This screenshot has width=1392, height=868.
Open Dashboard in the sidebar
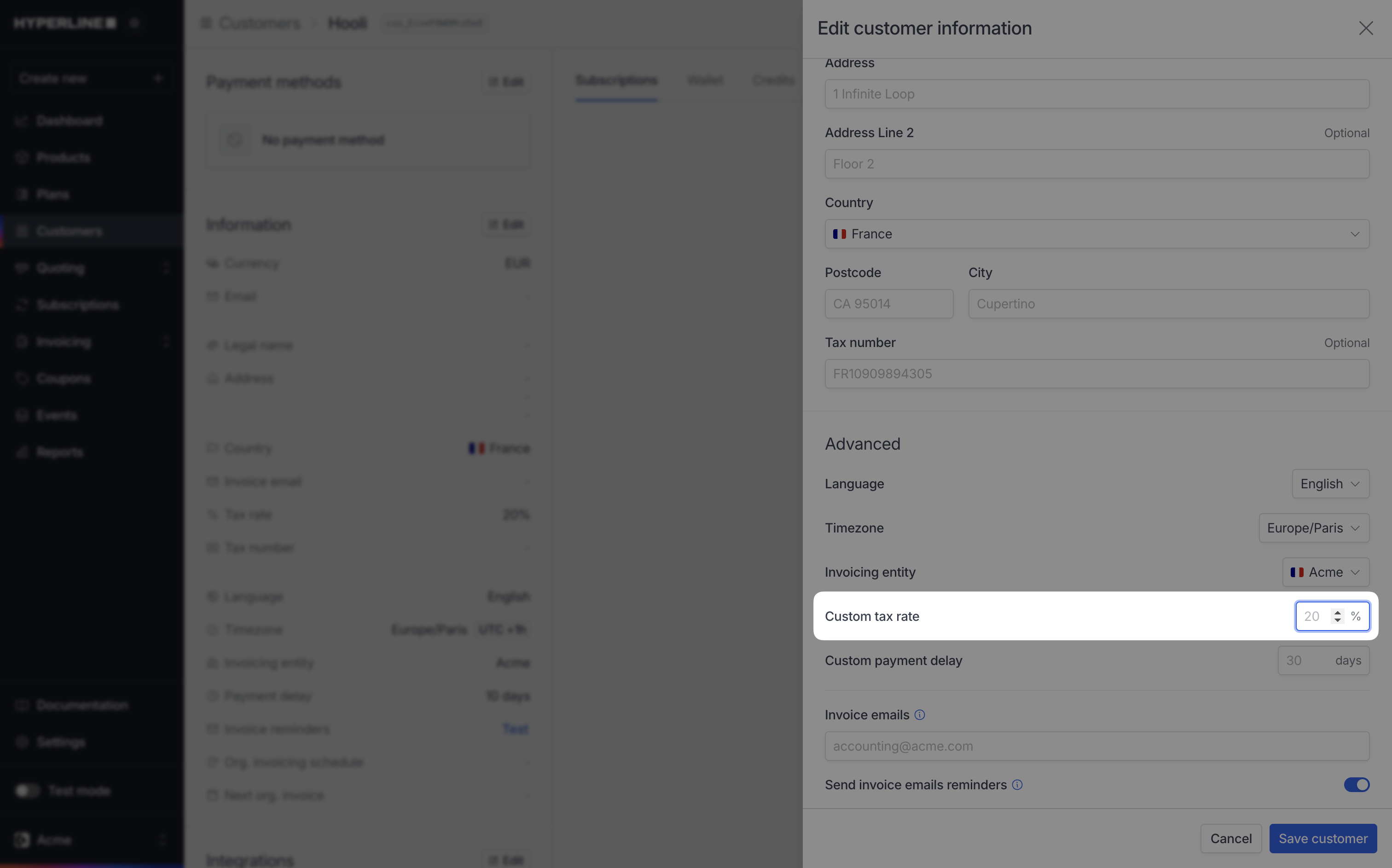92,121
